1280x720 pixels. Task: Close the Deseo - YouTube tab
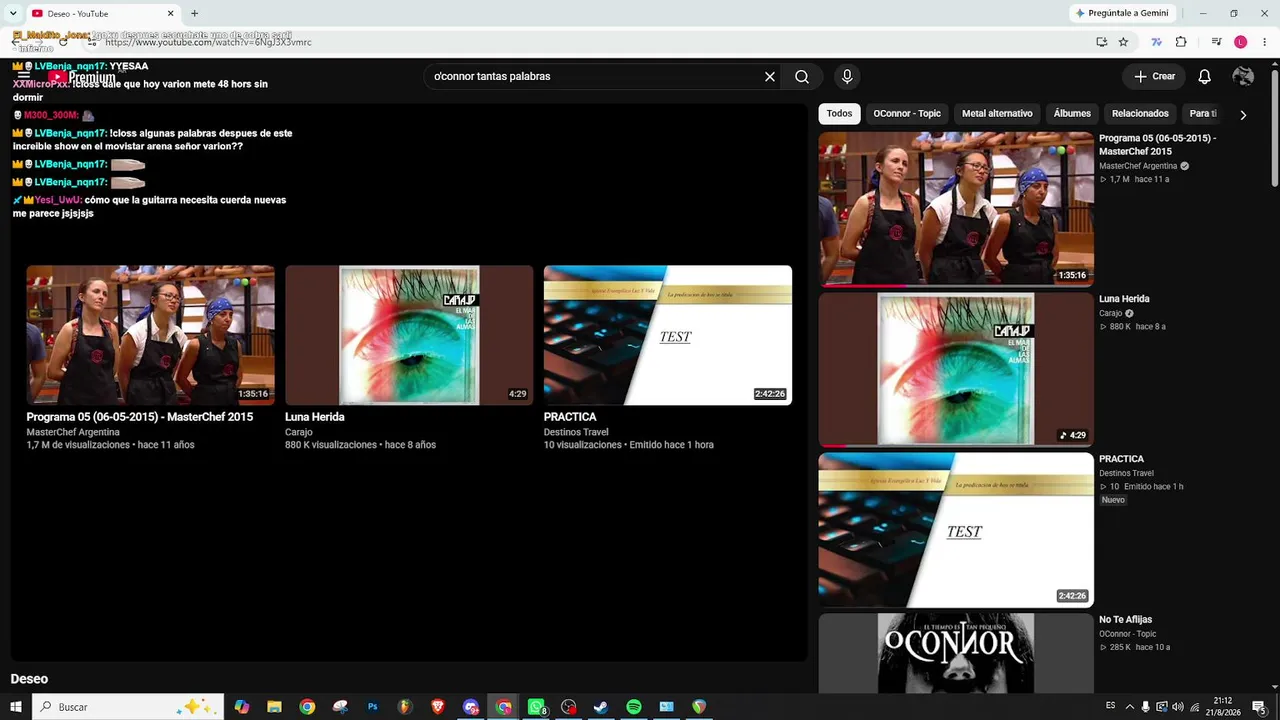[x=170, y=13]
